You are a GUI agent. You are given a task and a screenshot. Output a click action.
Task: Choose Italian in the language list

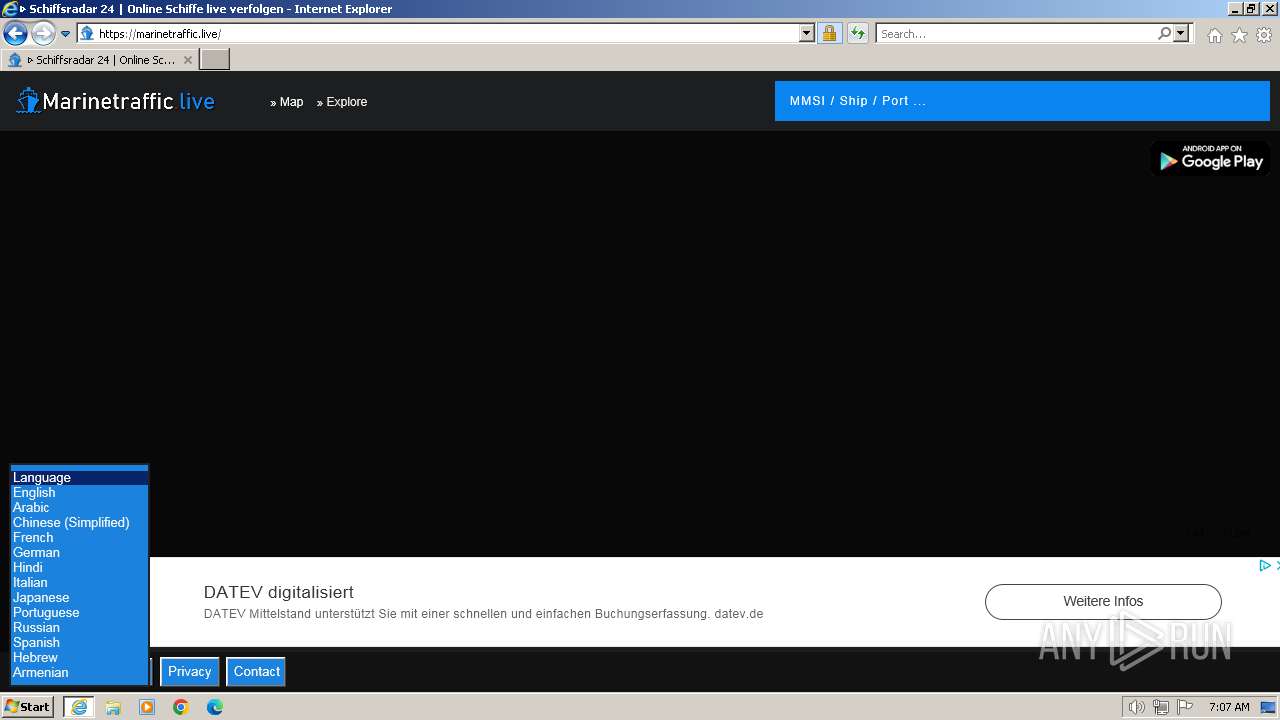(79, 583)
